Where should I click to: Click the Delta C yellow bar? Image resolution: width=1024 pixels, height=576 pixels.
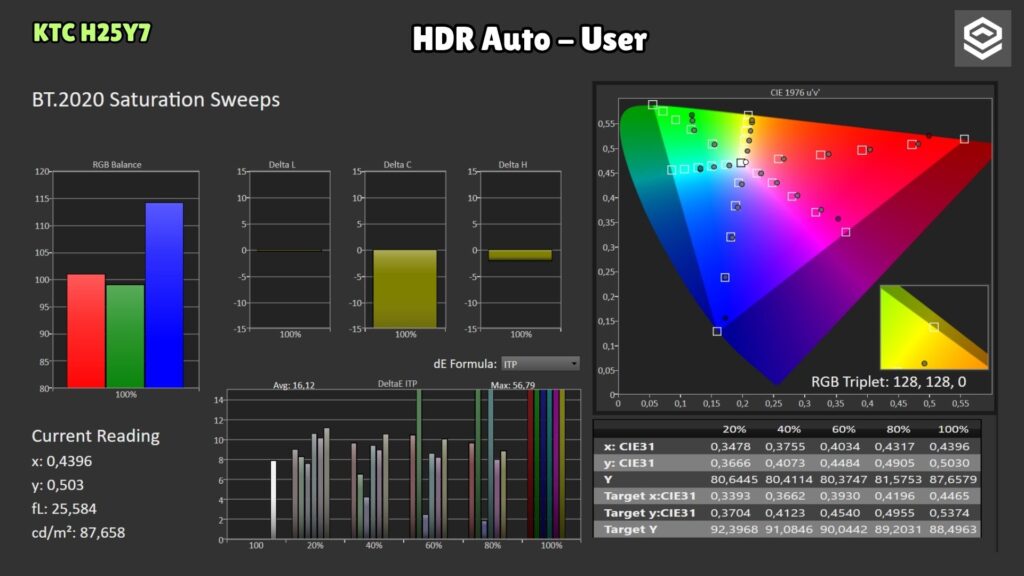point(405,289)
